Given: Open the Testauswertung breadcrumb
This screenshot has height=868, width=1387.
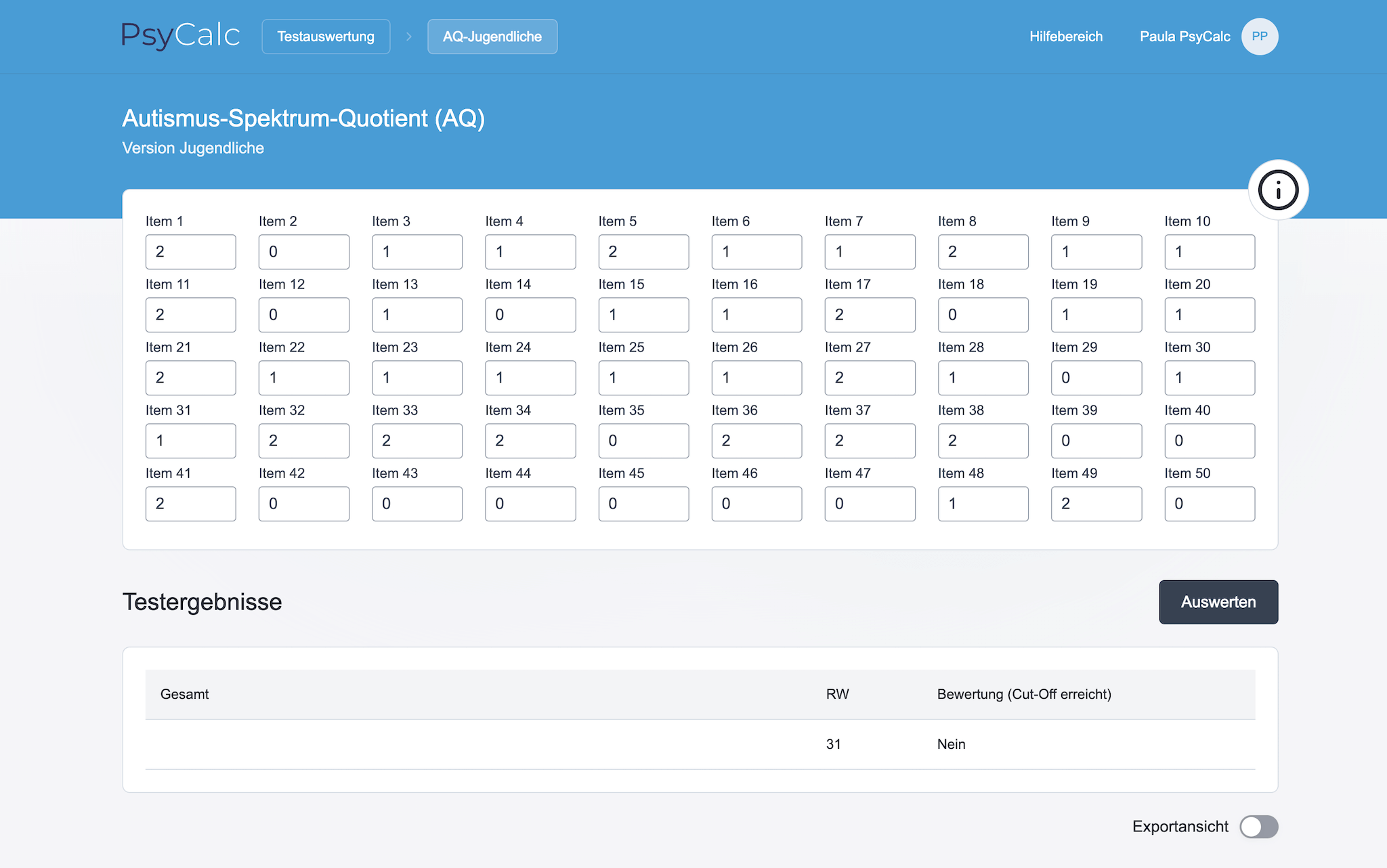Looking at the screenshot, I should click(x=326, y=37).
